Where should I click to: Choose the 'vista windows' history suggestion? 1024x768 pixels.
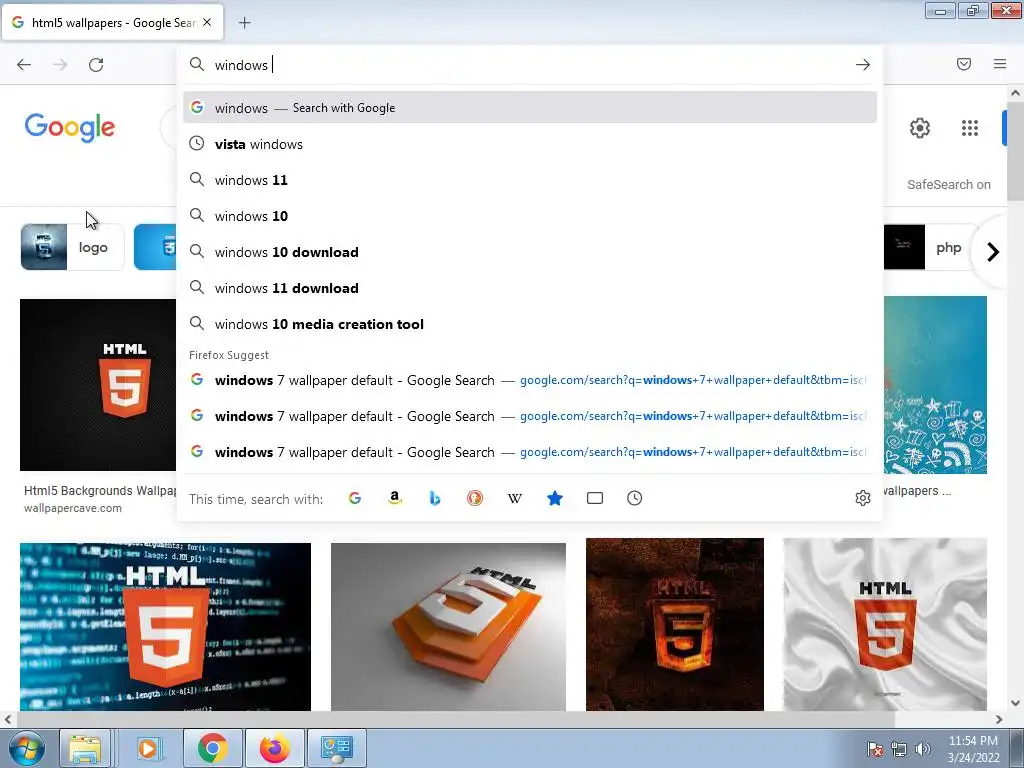530,144
